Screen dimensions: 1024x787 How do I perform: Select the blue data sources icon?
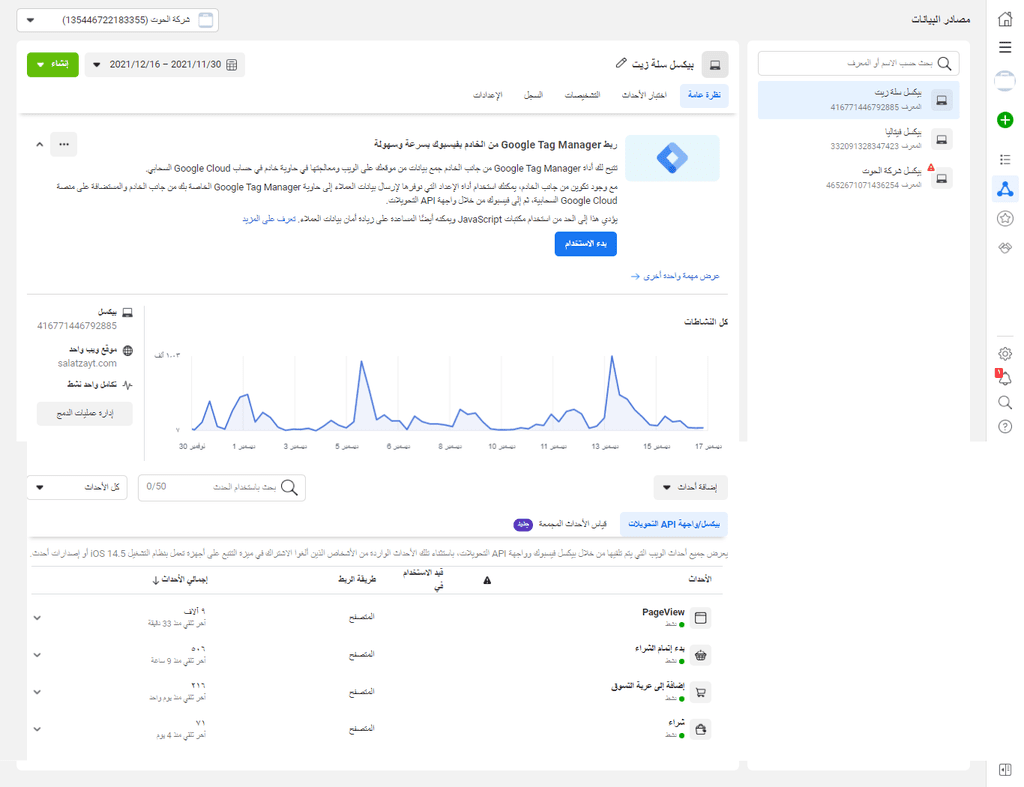[1005, 189]
